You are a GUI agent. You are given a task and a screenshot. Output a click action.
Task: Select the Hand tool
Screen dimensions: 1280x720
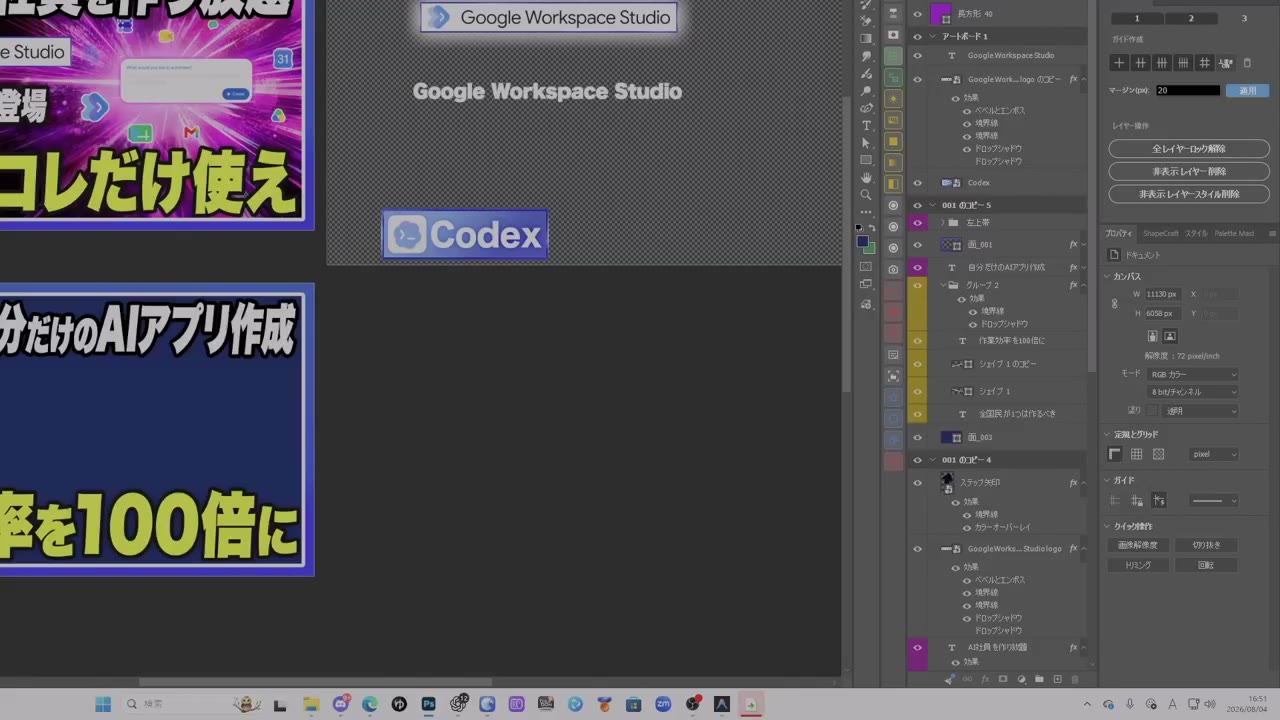tap(866, 178)
